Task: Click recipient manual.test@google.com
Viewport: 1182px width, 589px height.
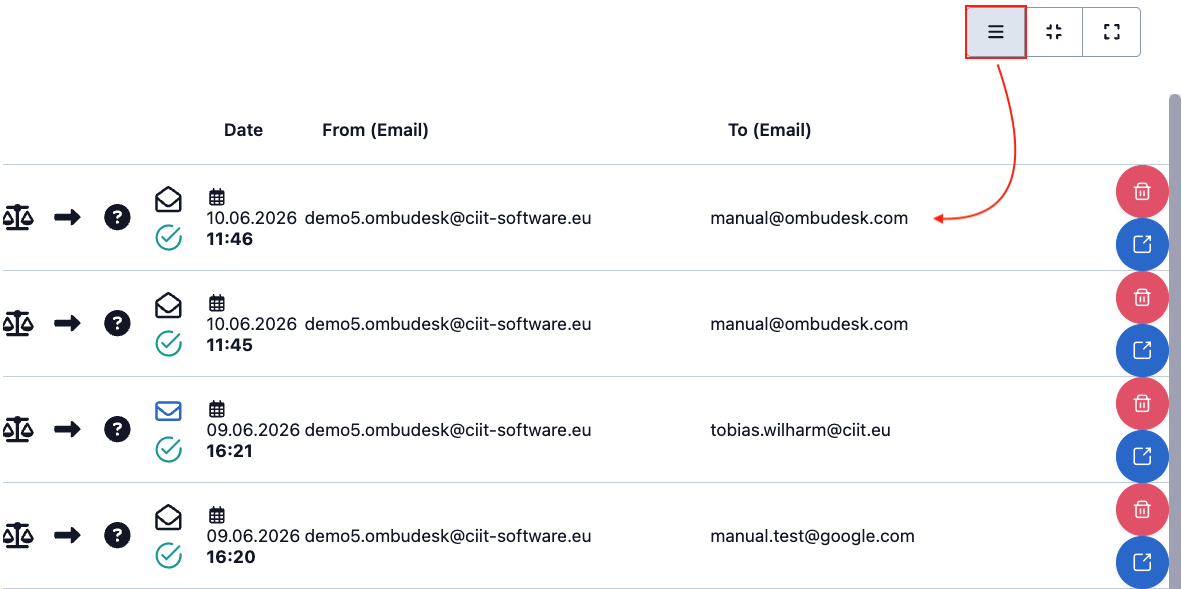Action: (812, 536)
